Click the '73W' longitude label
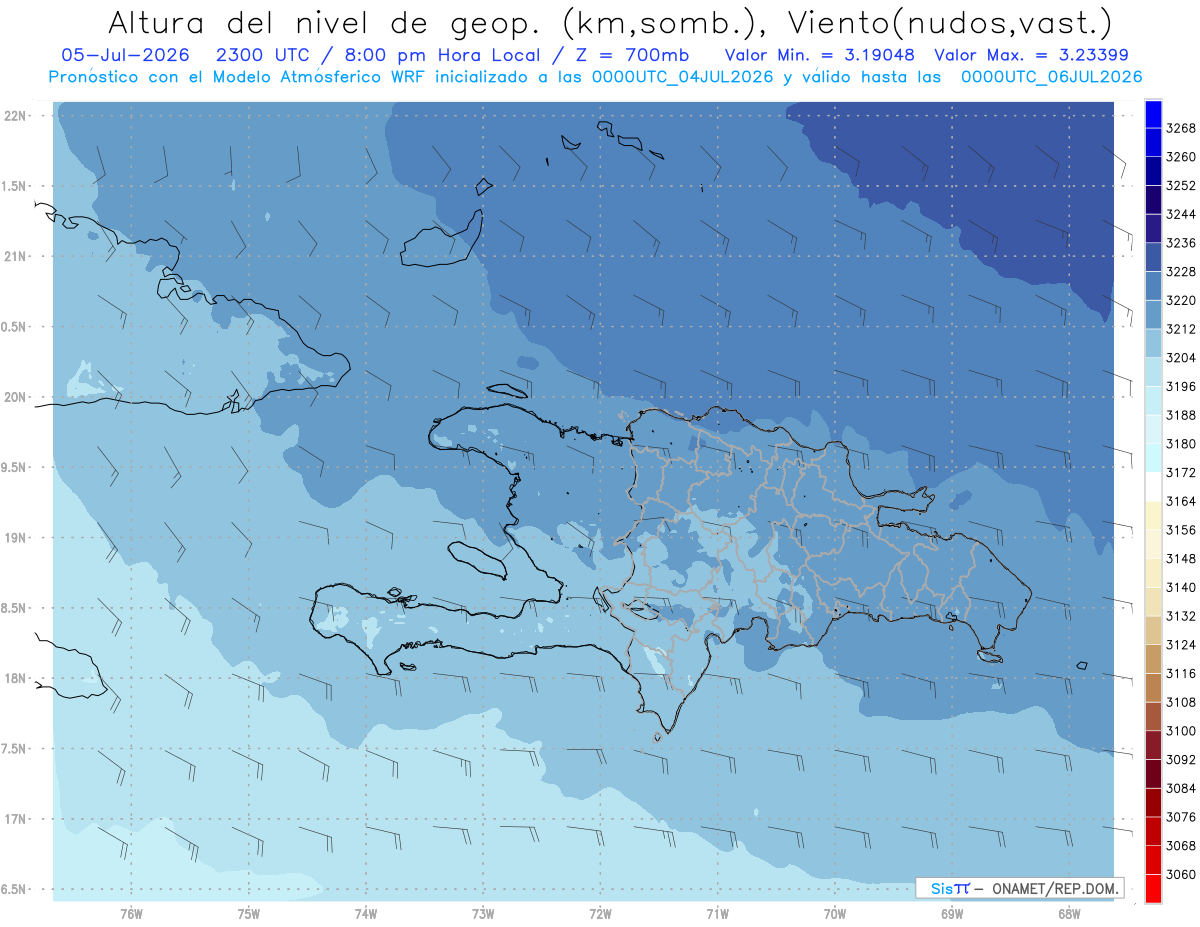 [x=483, y=913]
